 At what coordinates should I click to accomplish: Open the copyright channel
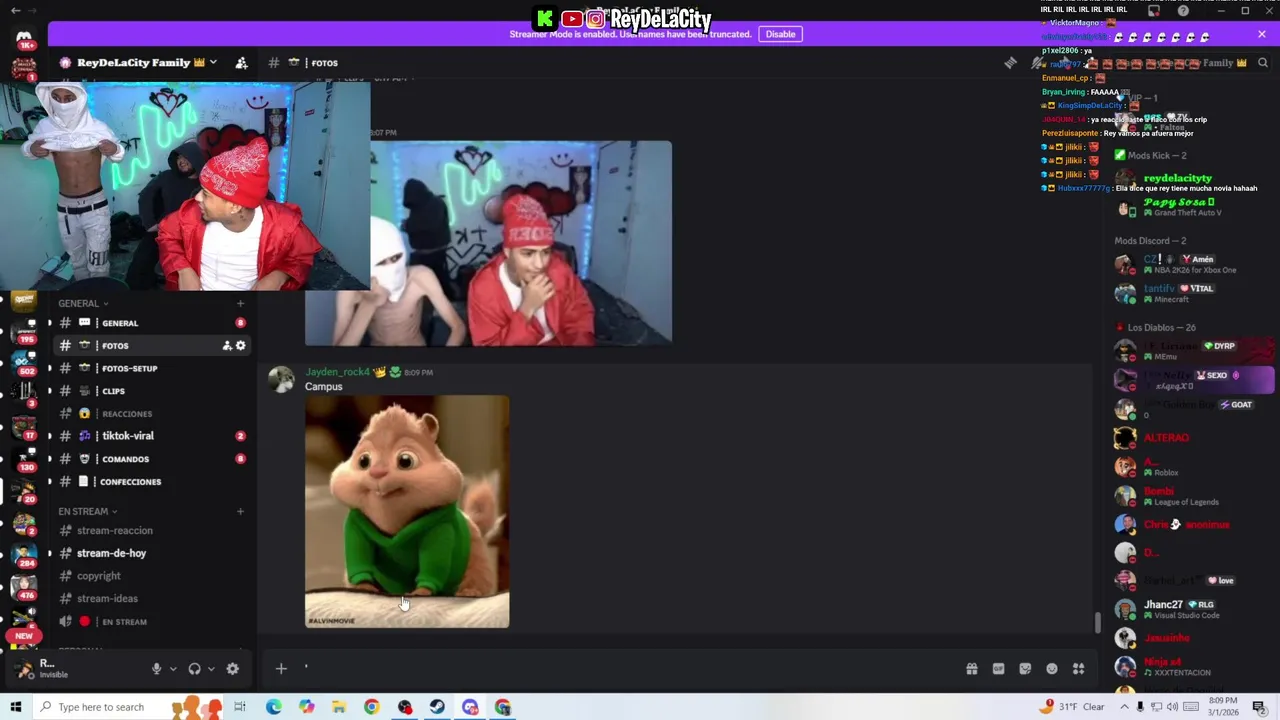150,576
